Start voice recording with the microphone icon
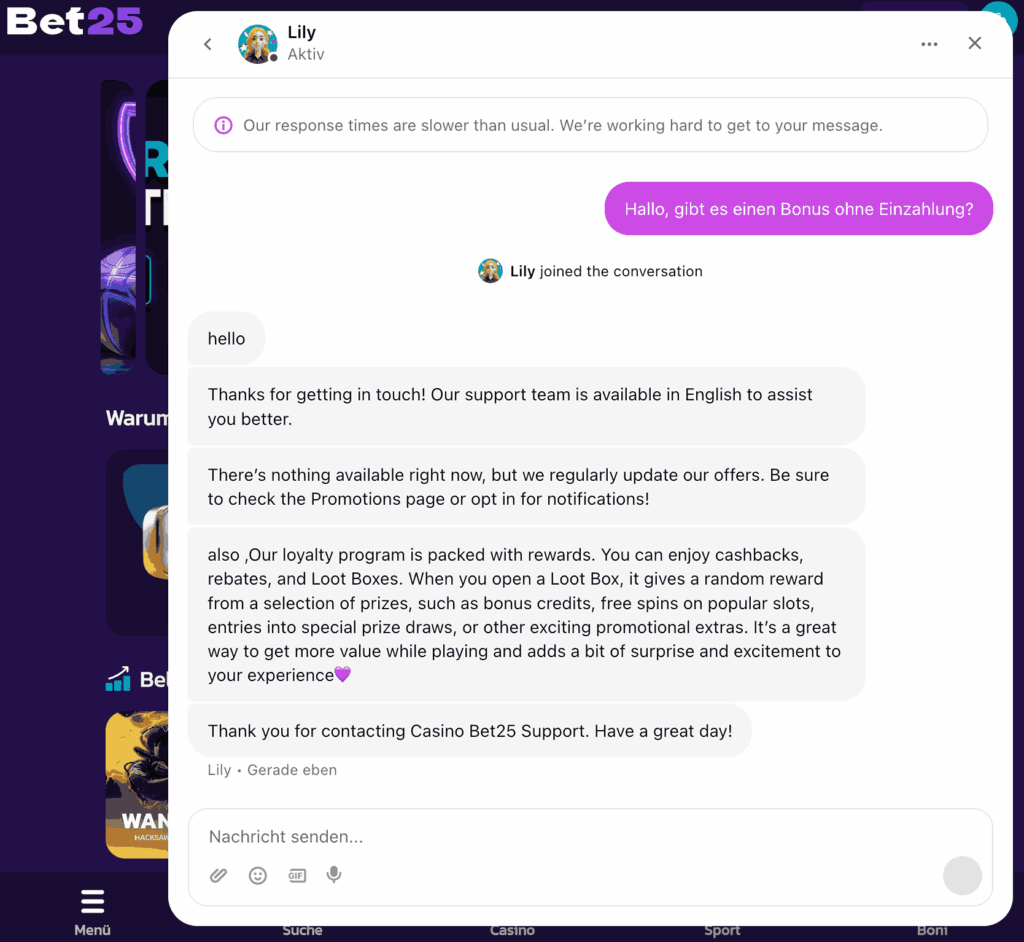 click(x=334, y=875)
